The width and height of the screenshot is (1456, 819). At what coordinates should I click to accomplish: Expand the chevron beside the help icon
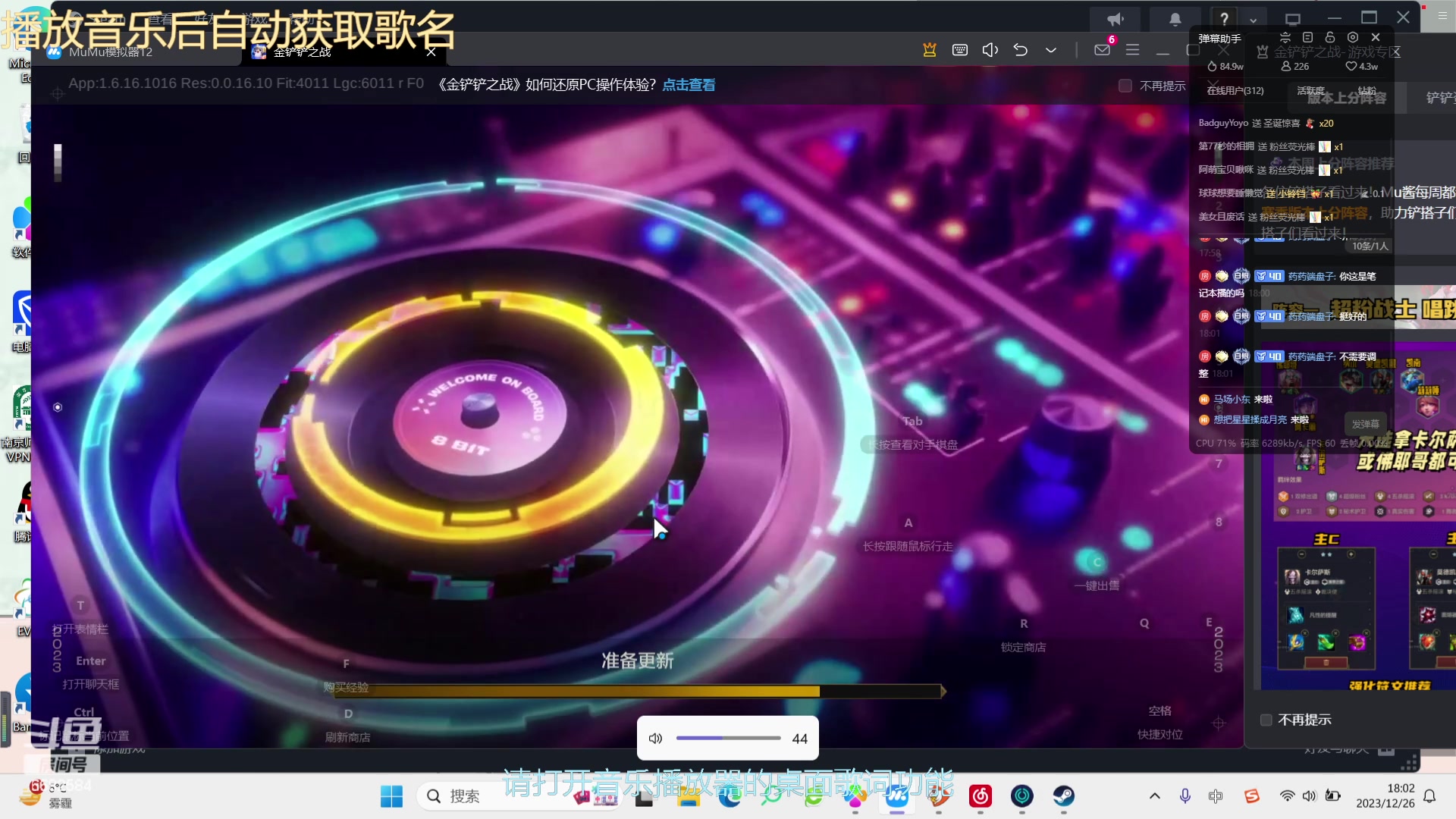pos(1254,20)
